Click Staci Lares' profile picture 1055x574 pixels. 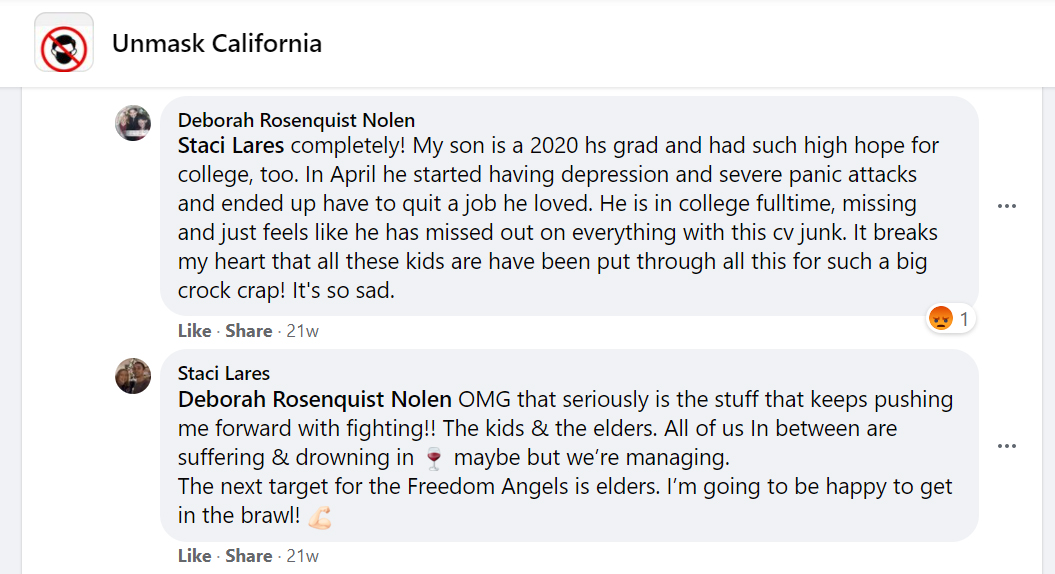(x=133, y=376)
